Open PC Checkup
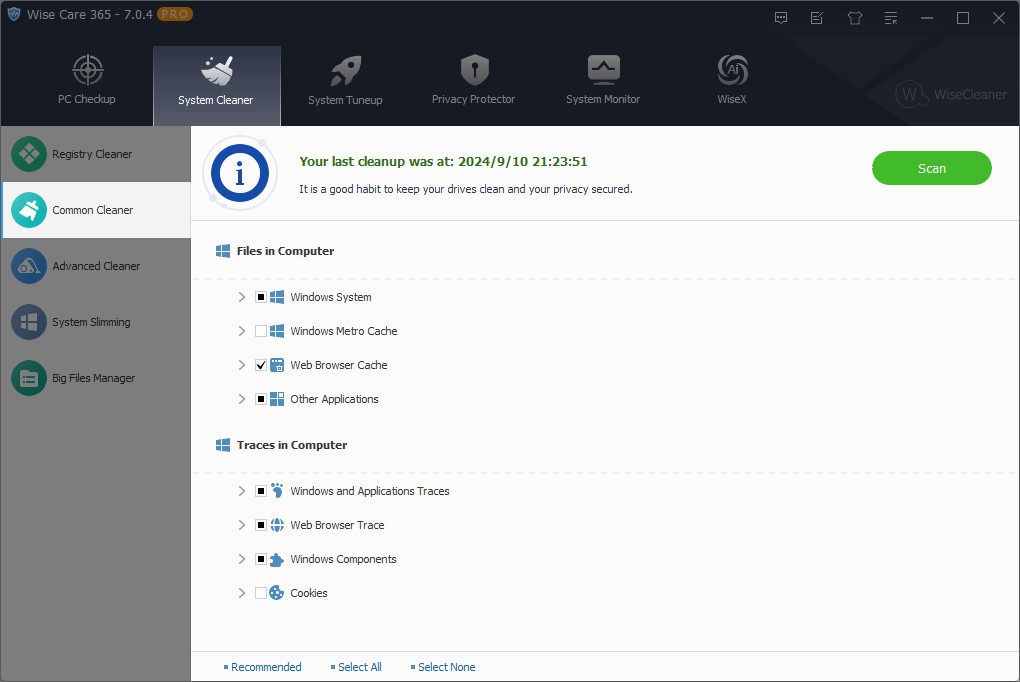Screen dimensions: 1020x682 (x=87, y=80)
